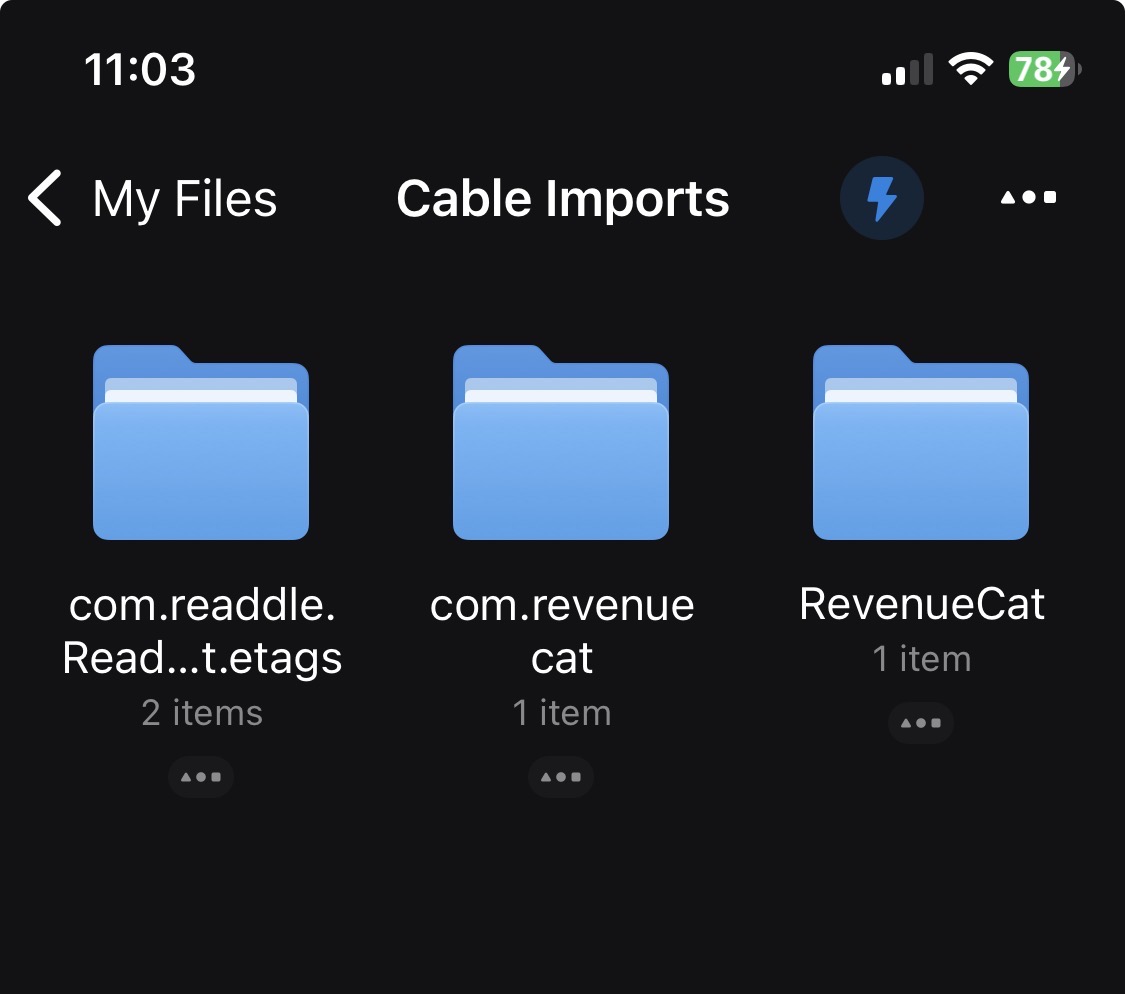The height and width of the screenshot is (994, 1125).
Task: Open the top-right more options menu
Action: [1028, 197]
